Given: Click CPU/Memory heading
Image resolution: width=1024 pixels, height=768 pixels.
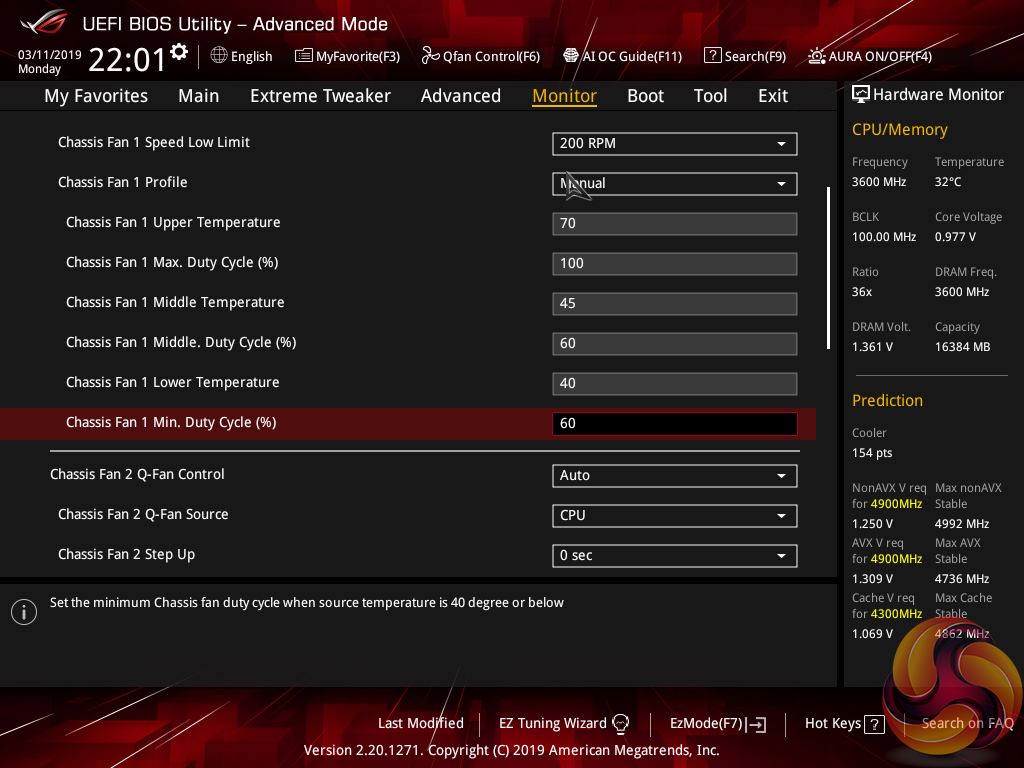Looking at the screenshot, I should click(899, 129).
